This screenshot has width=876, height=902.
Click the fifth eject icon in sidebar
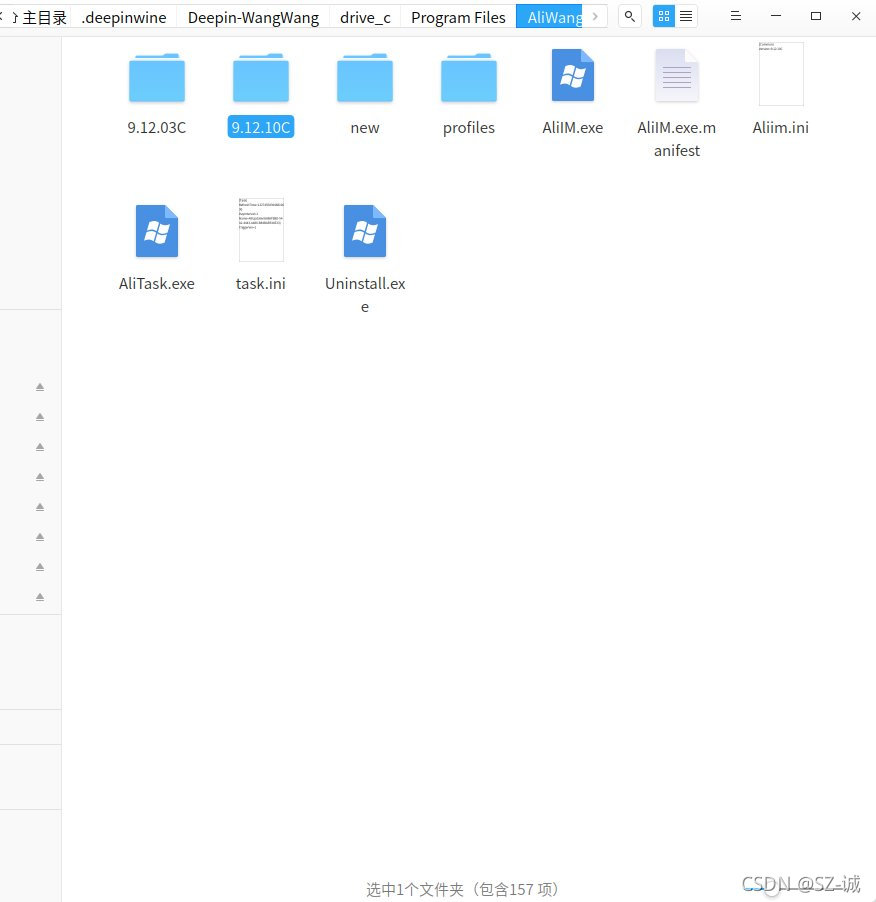coord(40,507)
